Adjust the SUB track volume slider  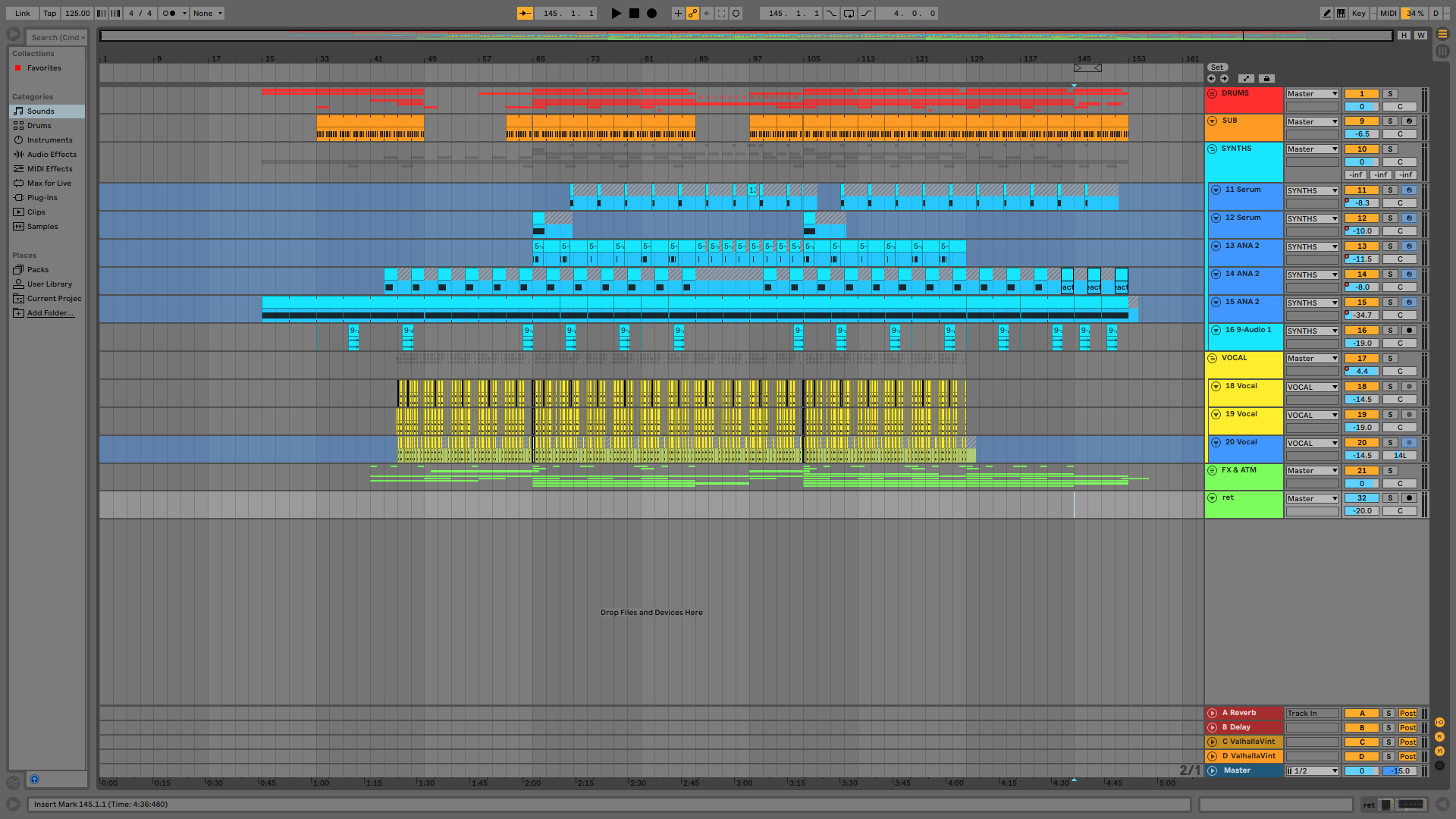click(x=1361, y=134)
